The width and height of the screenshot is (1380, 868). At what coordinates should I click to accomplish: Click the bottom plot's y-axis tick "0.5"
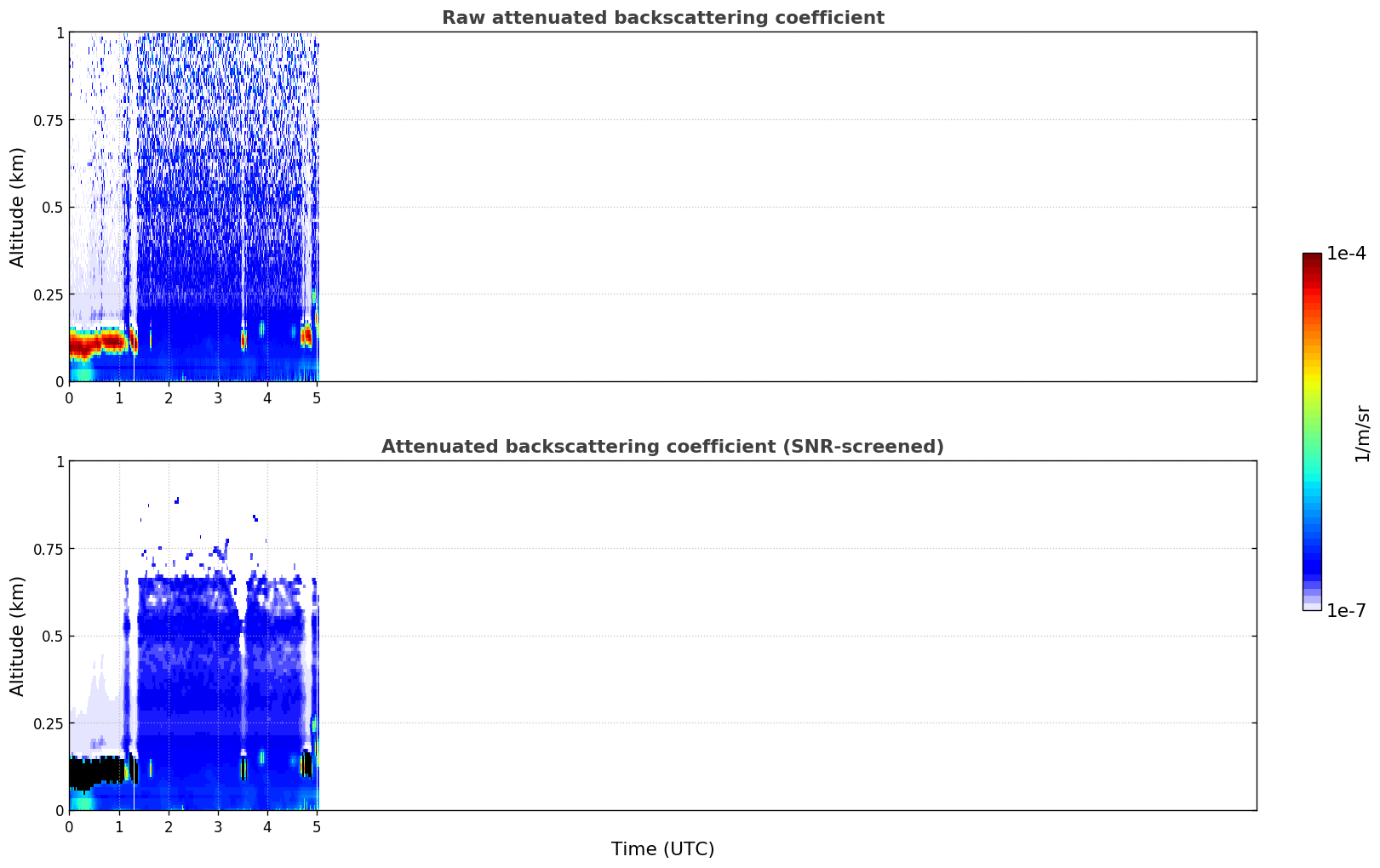pyautogui.click(x=53, y=636)
